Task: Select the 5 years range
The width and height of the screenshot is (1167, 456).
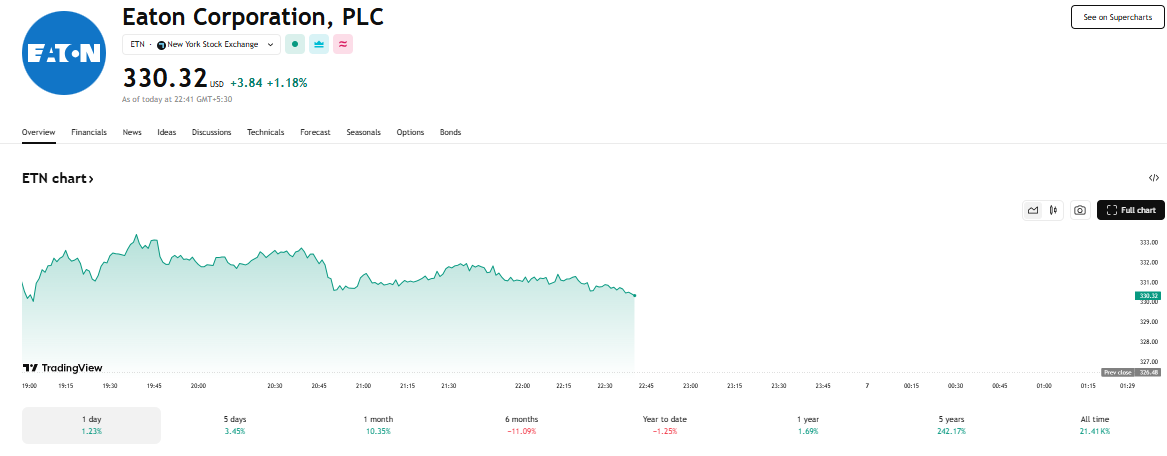Action: click(x=952, y=426)
